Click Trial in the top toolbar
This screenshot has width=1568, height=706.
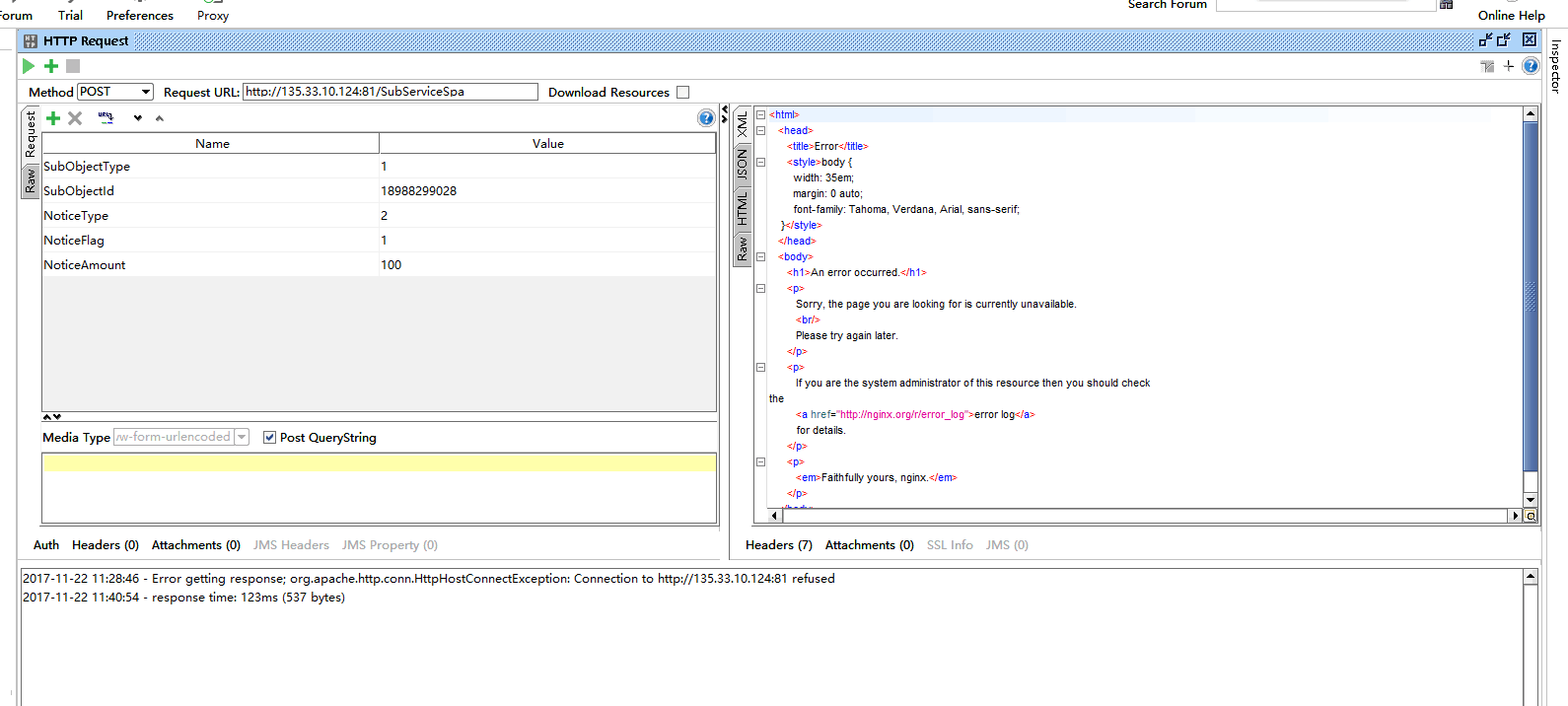[70, 15]
